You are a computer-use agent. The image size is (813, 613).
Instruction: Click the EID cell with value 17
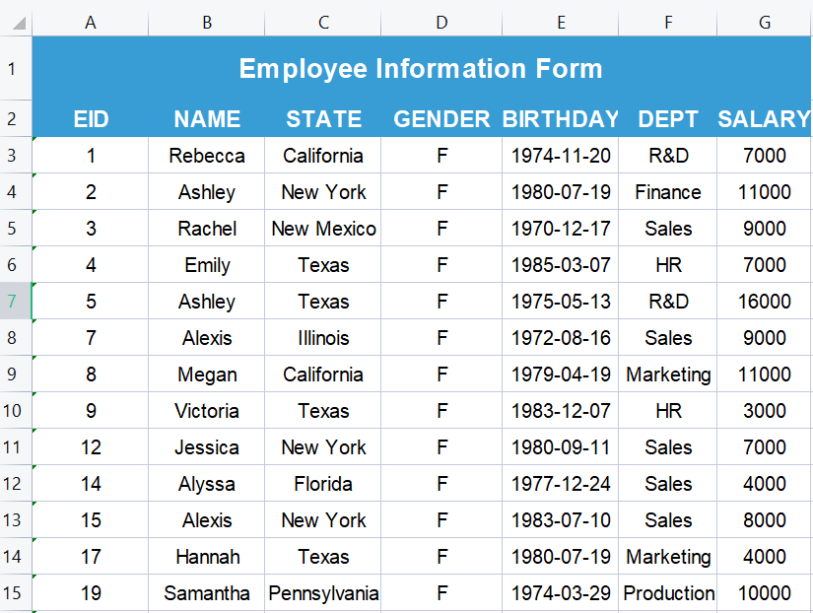click(91, 557)
